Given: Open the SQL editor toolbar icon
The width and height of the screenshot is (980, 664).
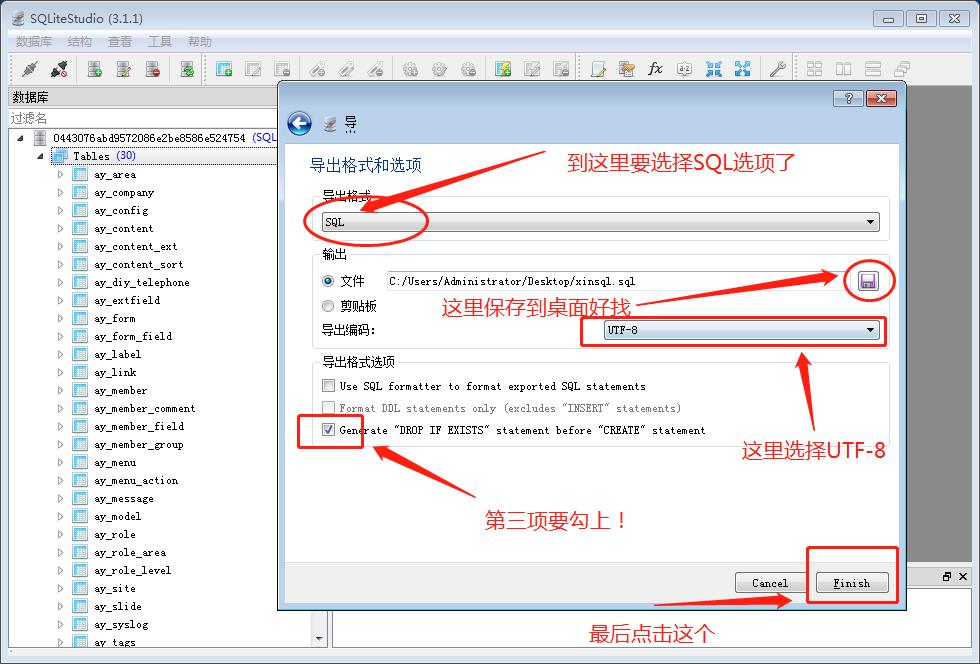Looking at the screenshot, I should tap(598, 69).
